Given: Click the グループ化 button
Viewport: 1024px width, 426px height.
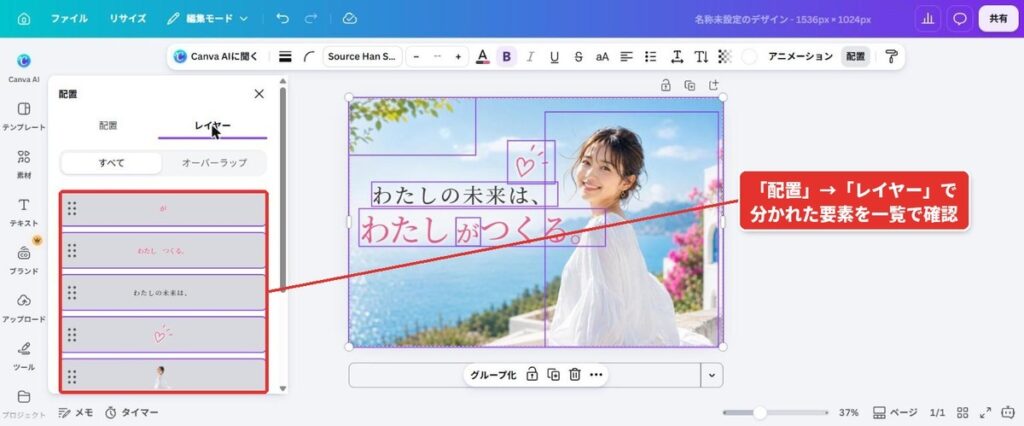Looking at the screenshot, I should click(x=493, y=375).
